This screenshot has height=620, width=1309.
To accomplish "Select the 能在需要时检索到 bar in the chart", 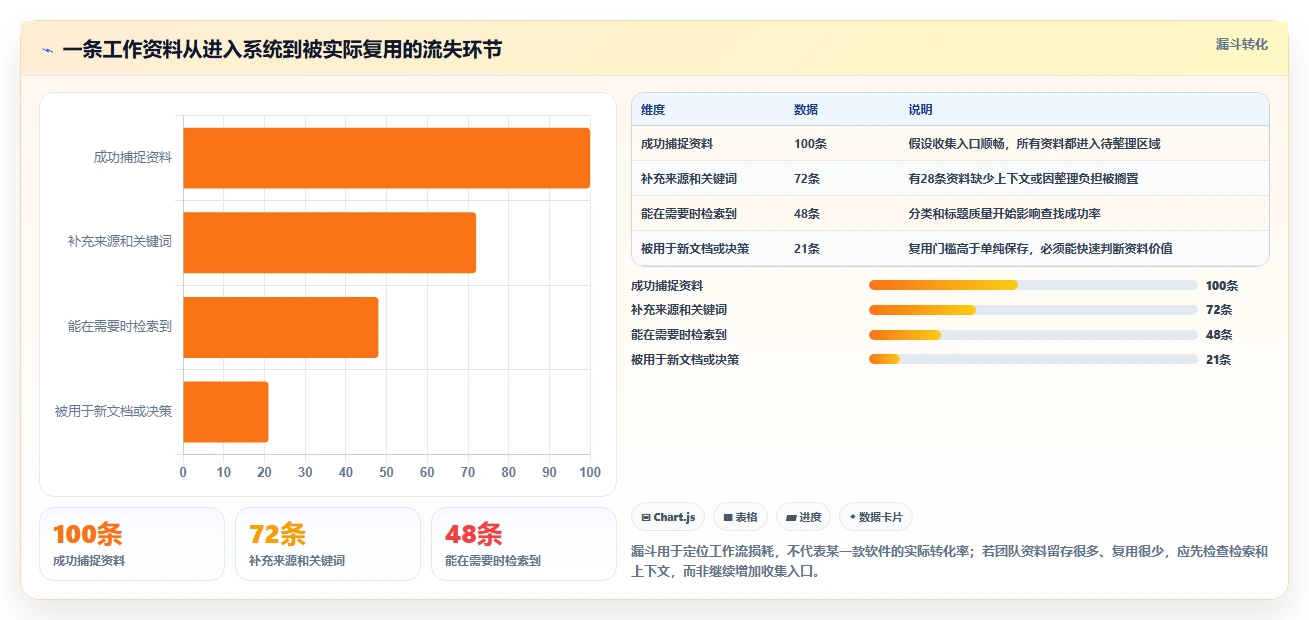I will pyautogui.click(x=280, y=327).
